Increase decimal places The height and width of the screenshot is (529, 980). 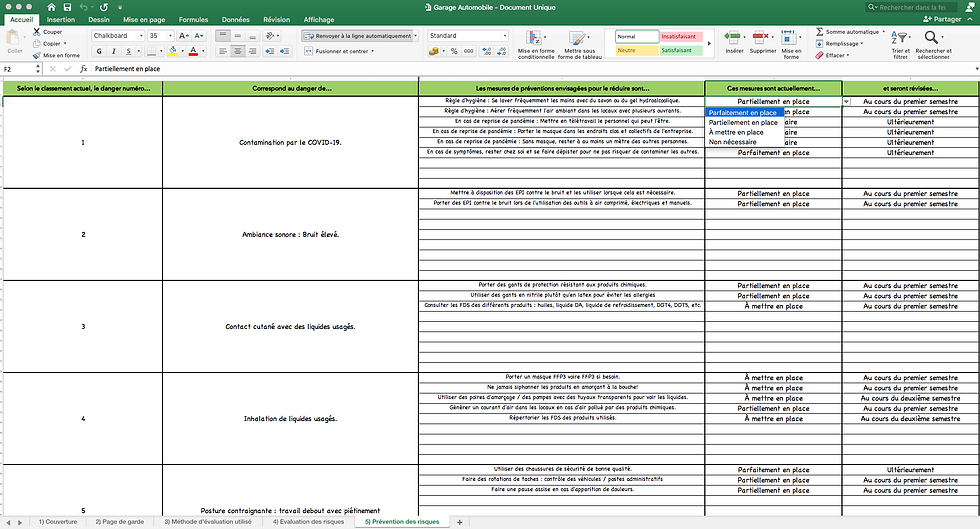tap(487, 51)
